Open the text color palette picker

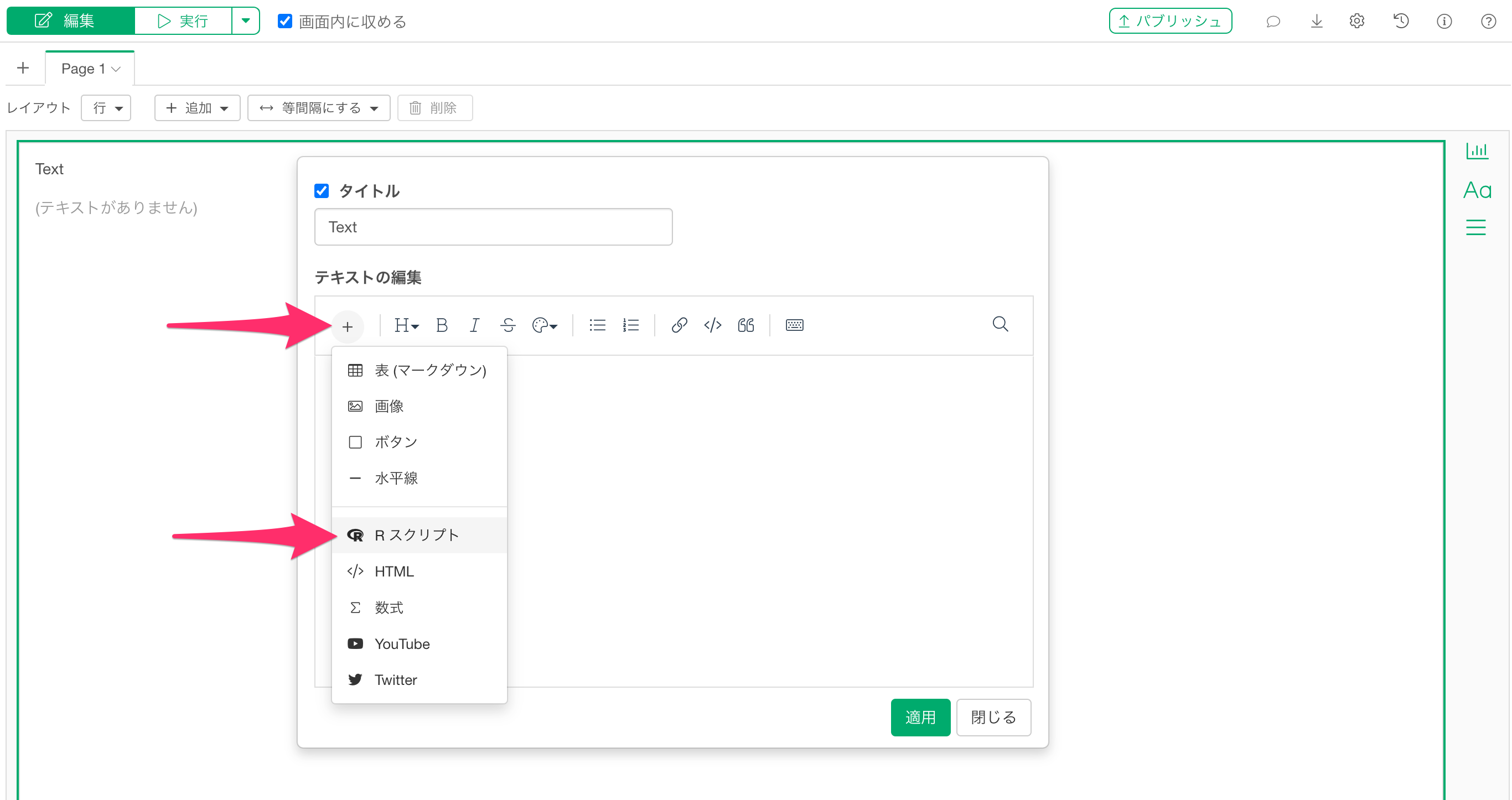(544, 325)
